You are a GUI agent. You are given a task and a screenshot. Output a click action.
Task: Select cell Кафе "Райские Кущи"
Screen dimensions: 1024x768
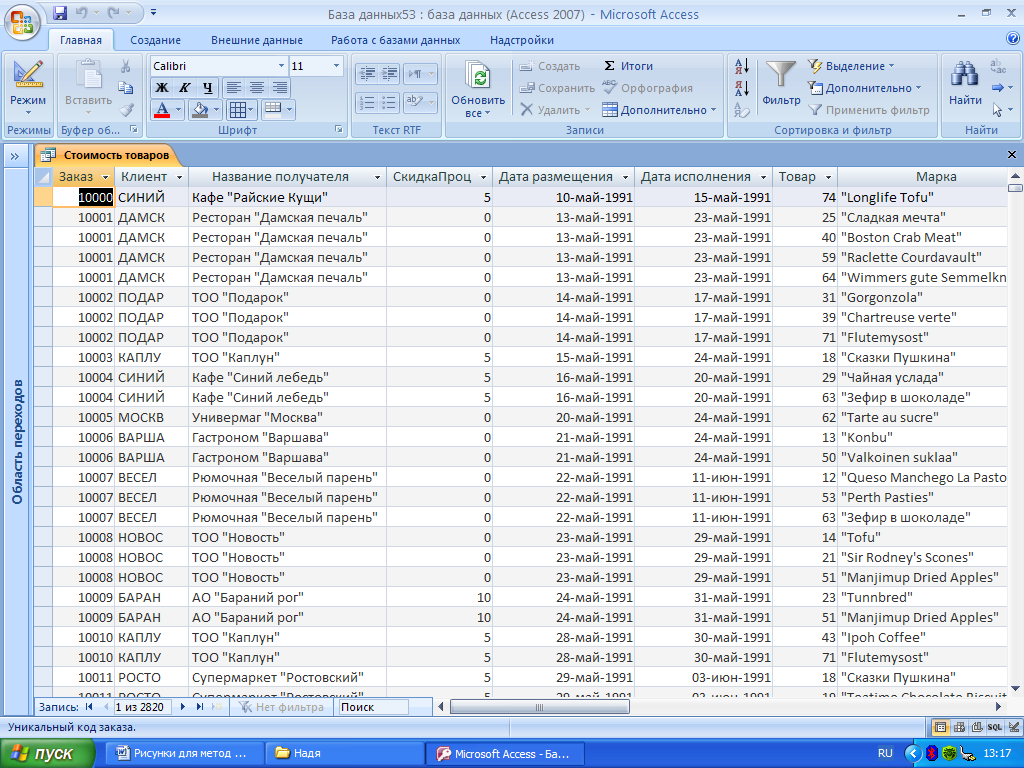pos(287,197)
